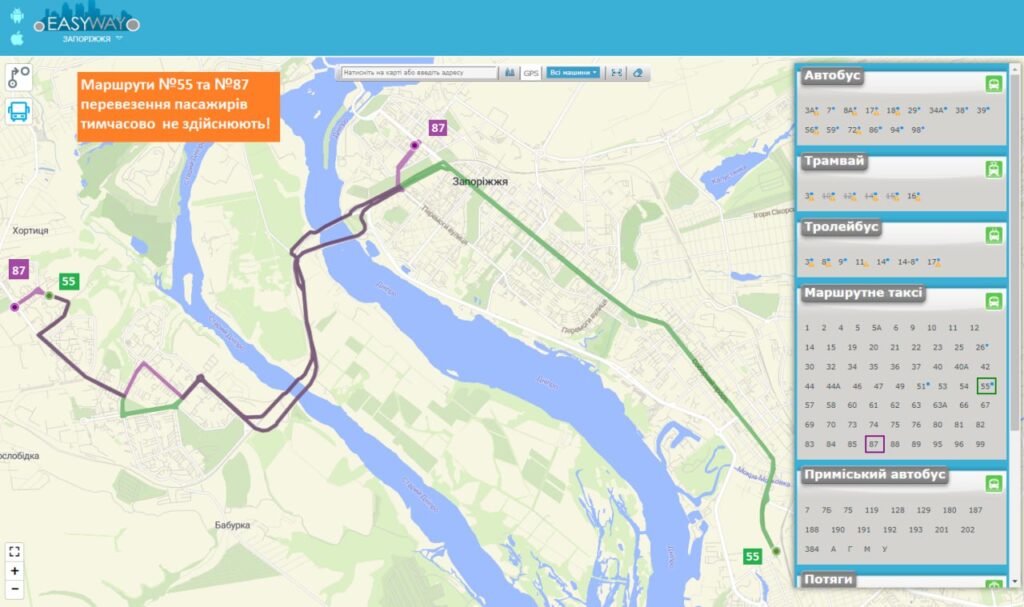This screenshot has width=1024, height=607.
Task: Collapse the Автобус section via its green icon
Action: (x=993, y=84)
